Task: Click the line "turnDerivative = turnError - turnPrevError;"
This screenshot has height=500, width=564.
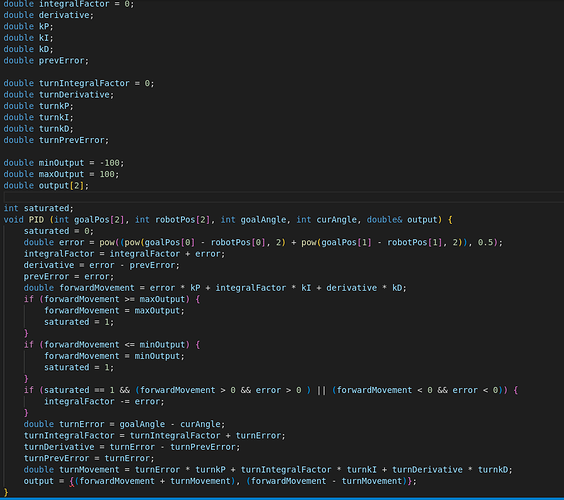Action: coord(132,447)
